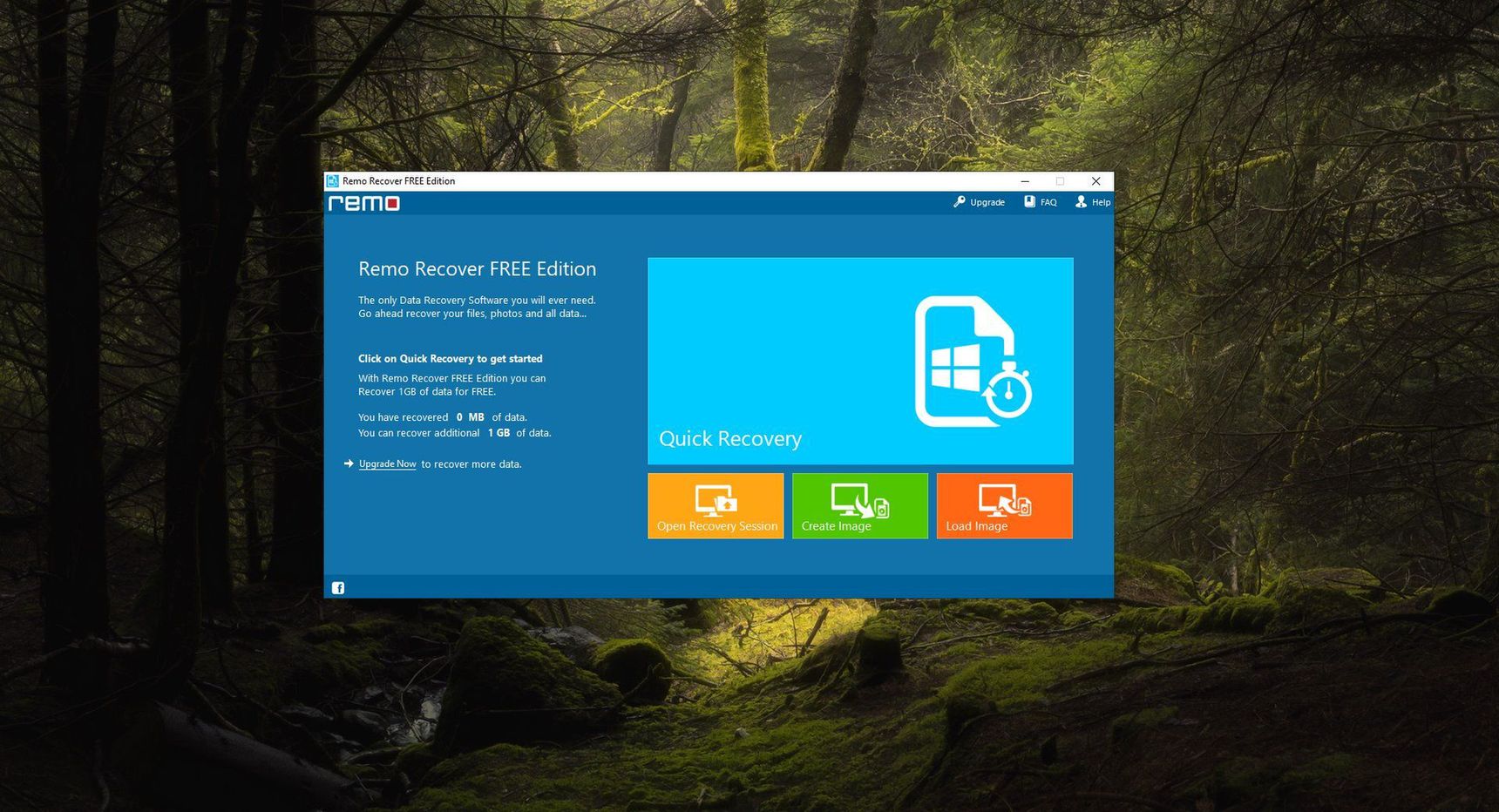Choose the Load Image tile
This screenshot has height=812, width=1499.
coord(1005,506)
